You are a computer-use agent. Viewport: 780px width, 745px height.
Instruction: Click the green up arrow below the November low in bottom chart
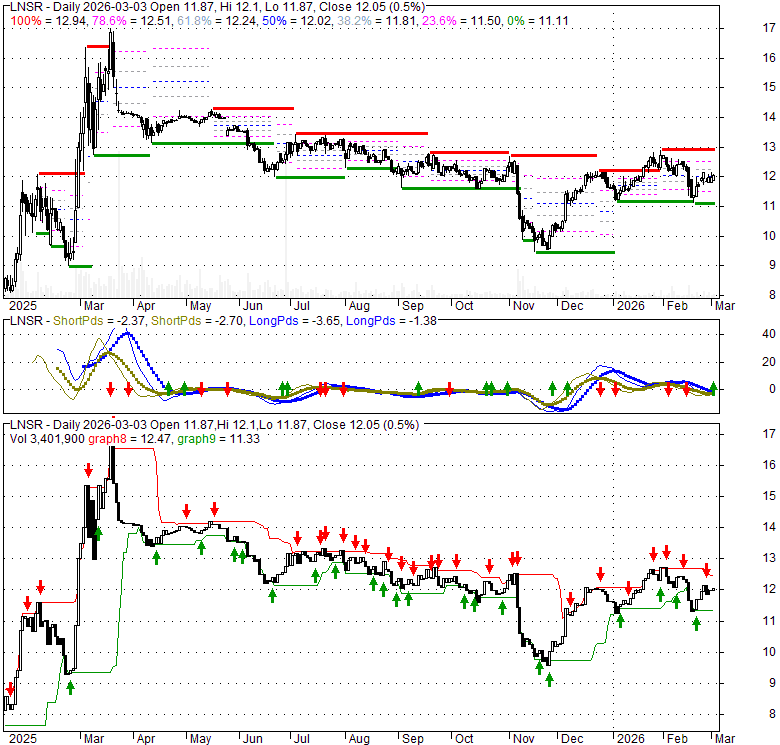549,679
